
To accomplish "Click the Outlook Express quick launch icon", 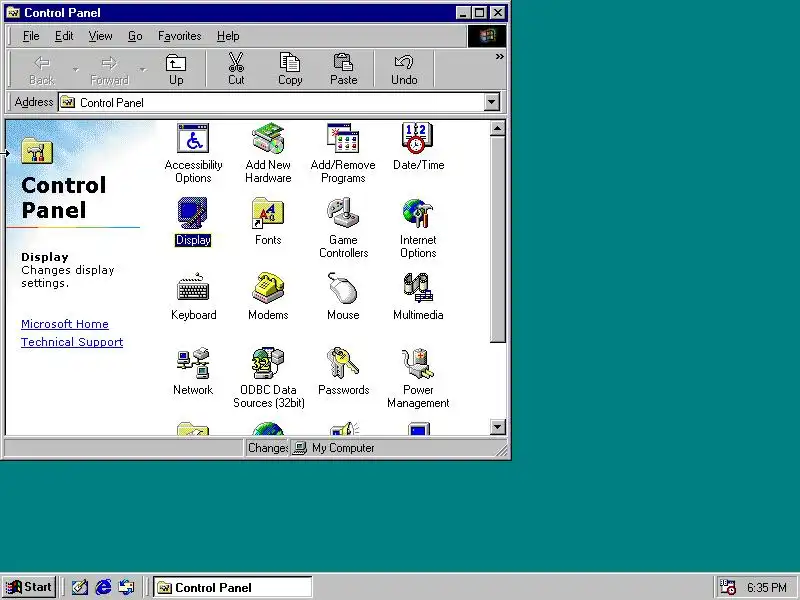I will tap(126, 587).
